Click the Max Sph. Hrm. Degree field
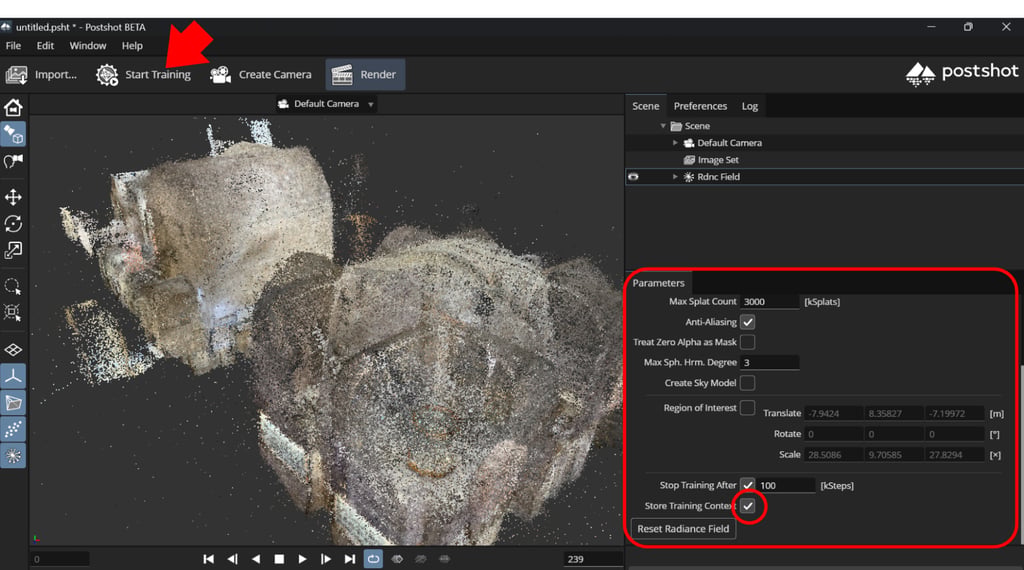 coord(769,362)
